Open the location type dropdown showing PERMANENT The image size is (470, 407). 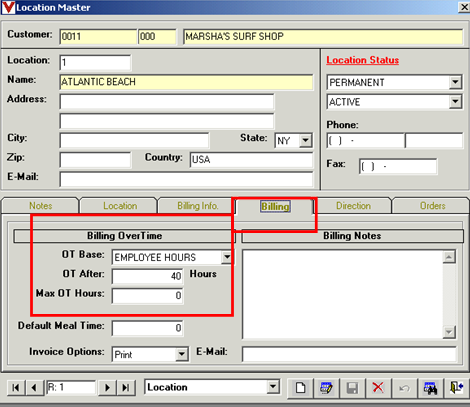click(x=455, y=82)
